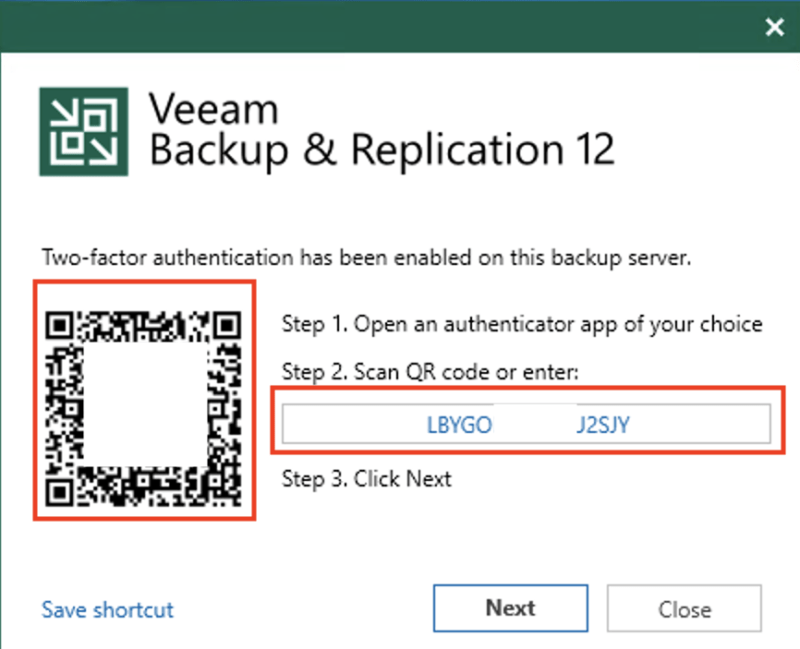Image resolution: width=800 pixels, height=649 pixels.
Task: Close the dialog with the X icon
Action: point(774,27)
